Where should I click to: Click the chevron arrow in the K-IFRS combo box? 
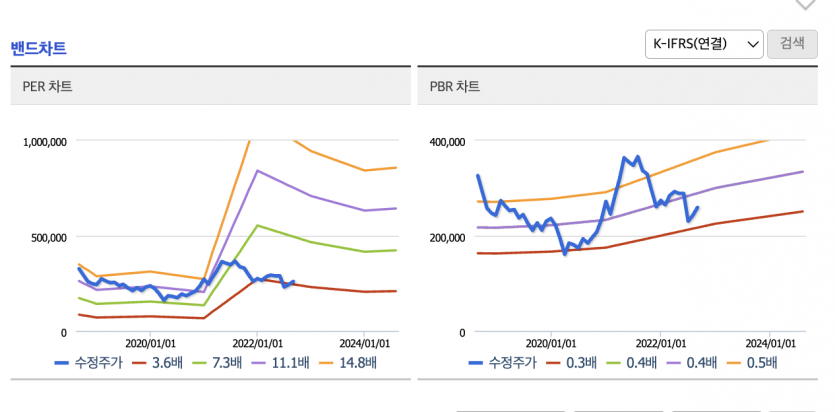[x=752, y=45]
